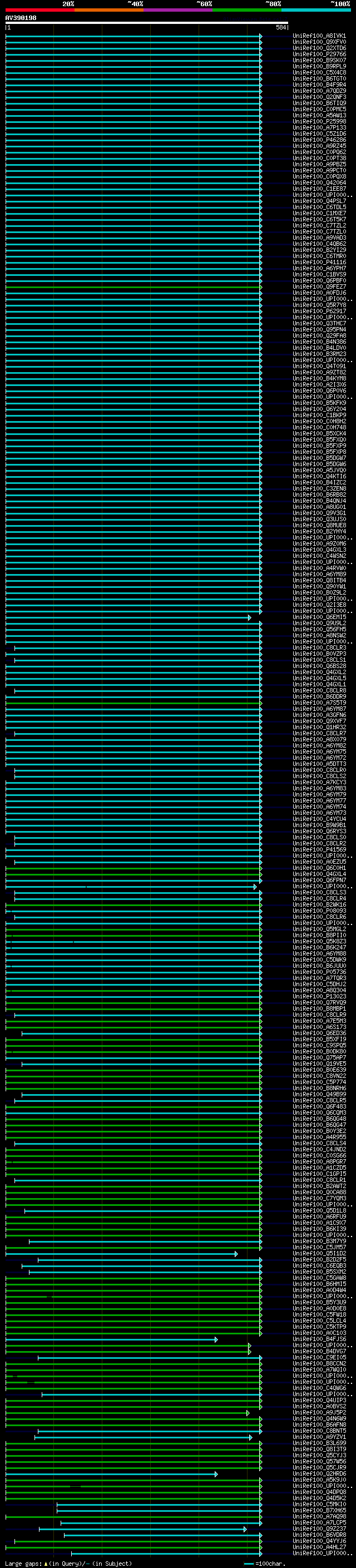
Task: Click the yellow large-gap triangle legend marker
Action: [46, 1563]
